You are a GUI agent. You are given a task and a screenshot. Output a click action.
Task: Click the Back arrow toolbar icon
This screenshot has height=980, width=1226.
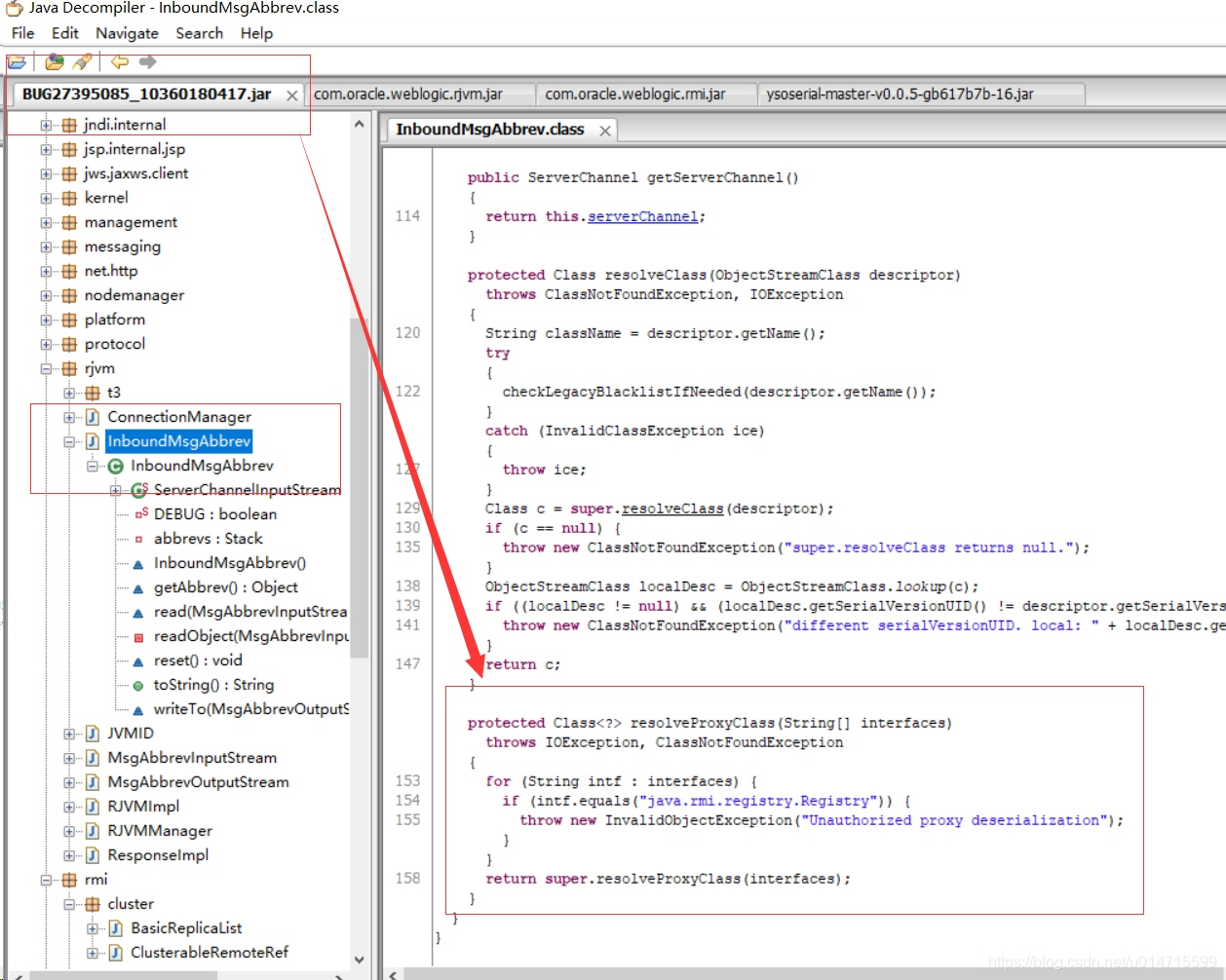(120, 62)
